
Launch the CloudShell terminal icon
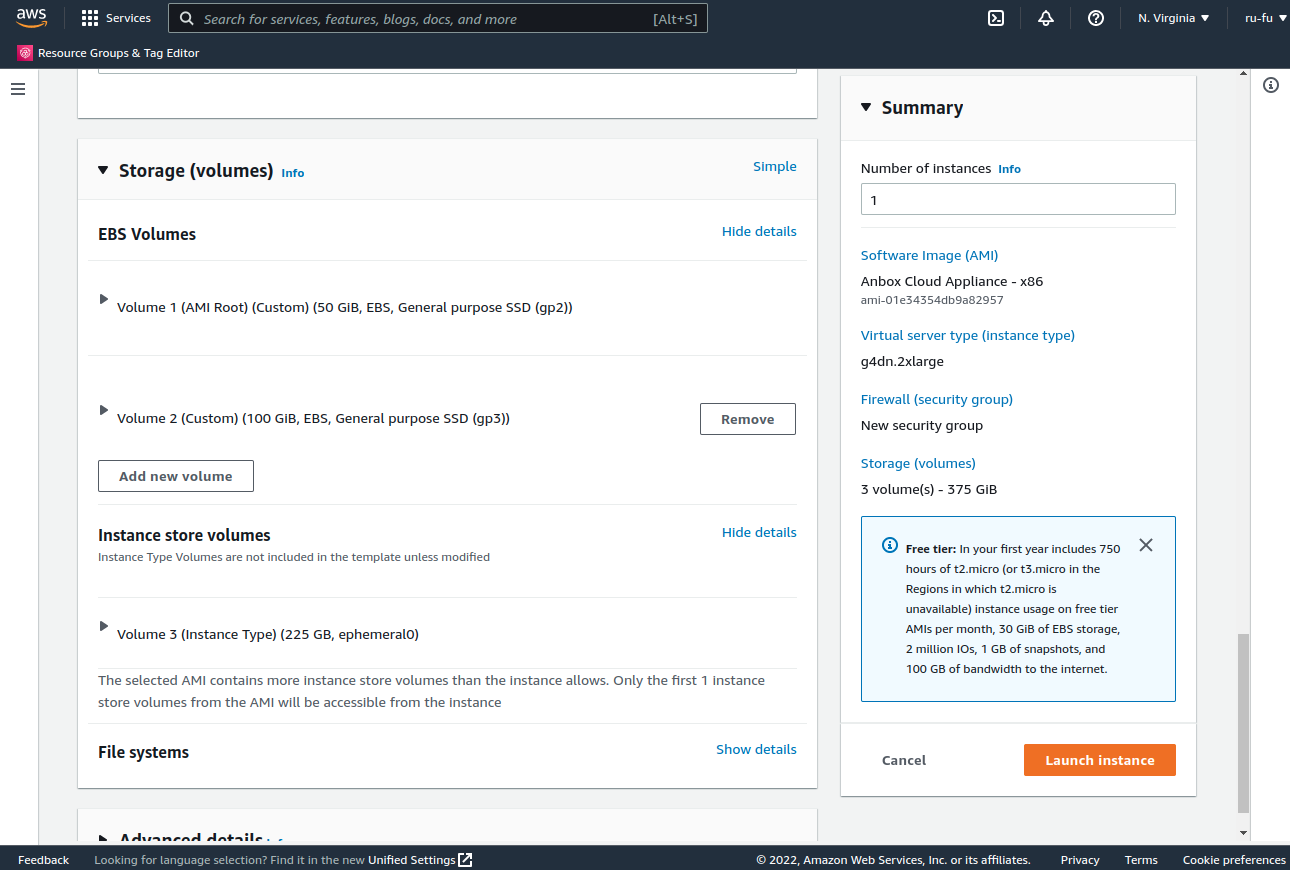pos(996,18)
